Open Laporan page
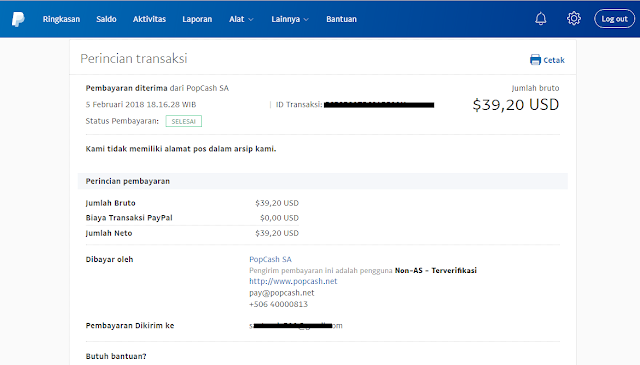The height and width of the screenshot is (365, 640). coord(197,19)
